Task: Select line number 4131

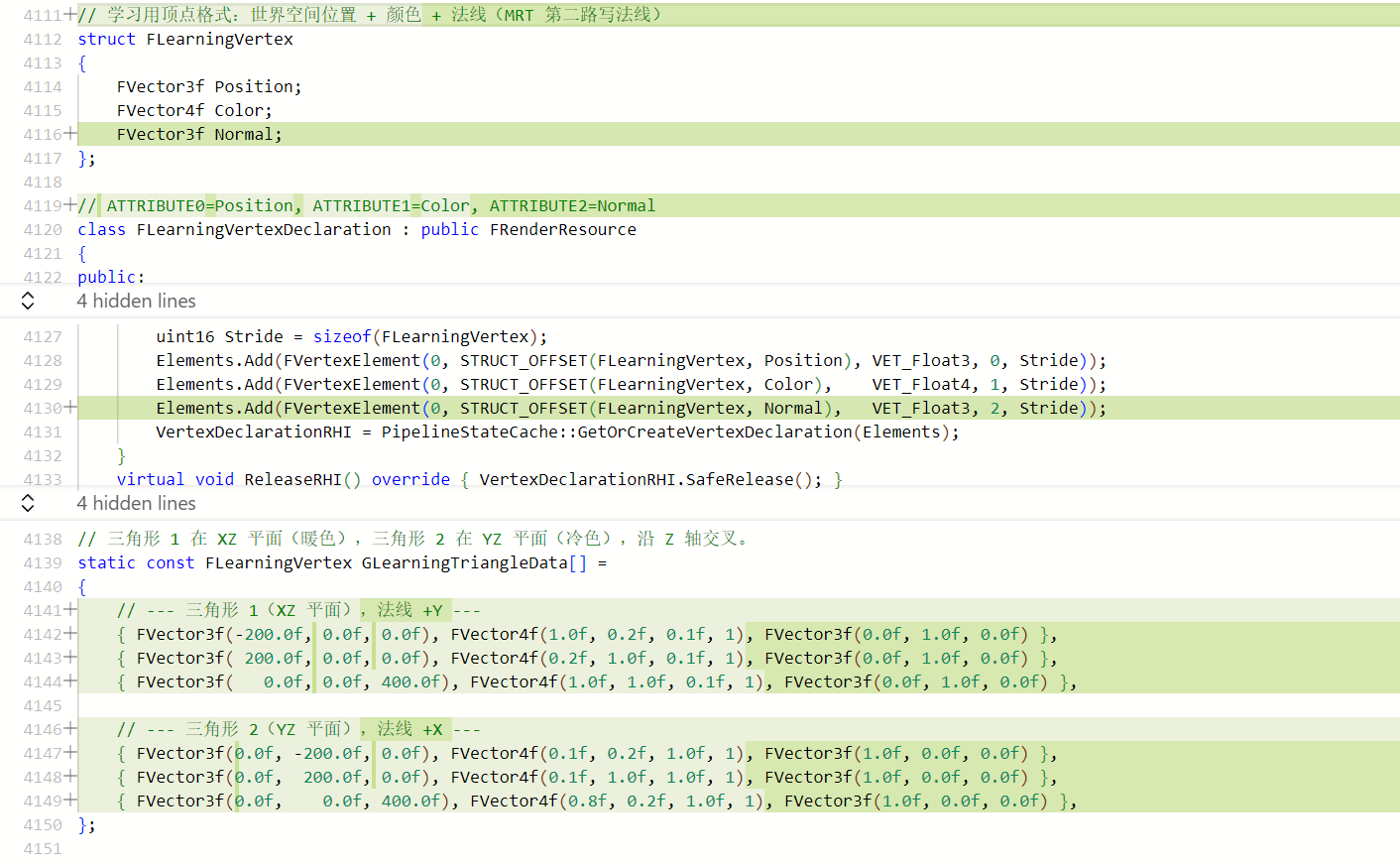Action: click(x=43, y=432)
